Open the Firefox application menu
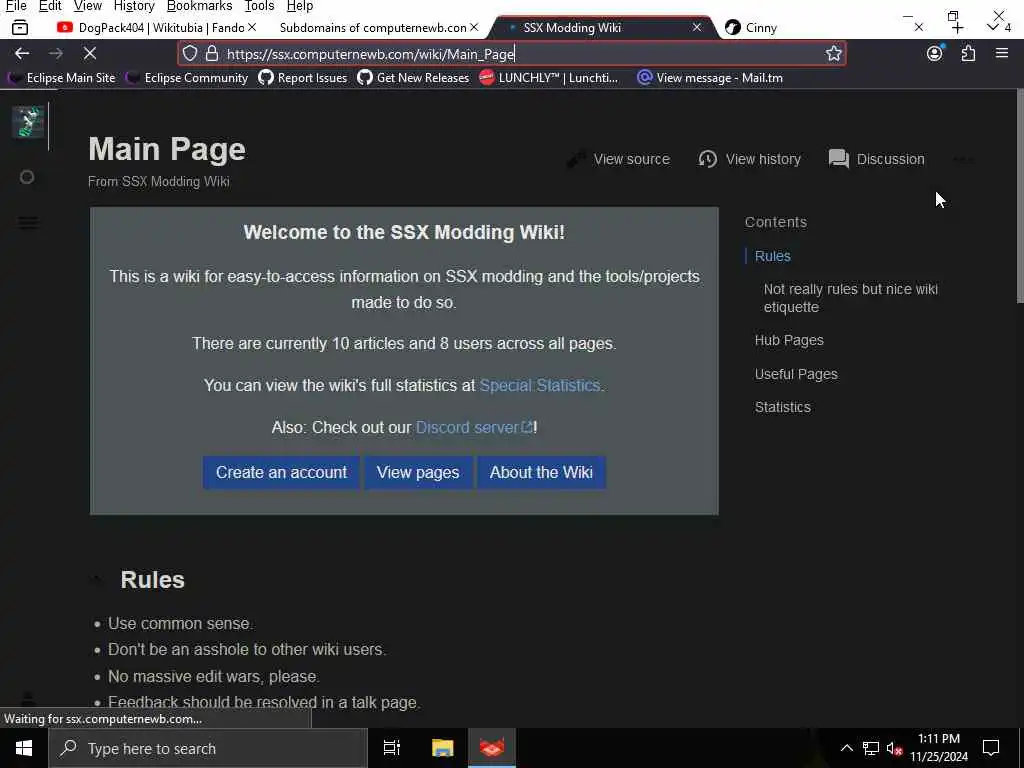Viewport: 1024px width, 768px height. 1002,53
